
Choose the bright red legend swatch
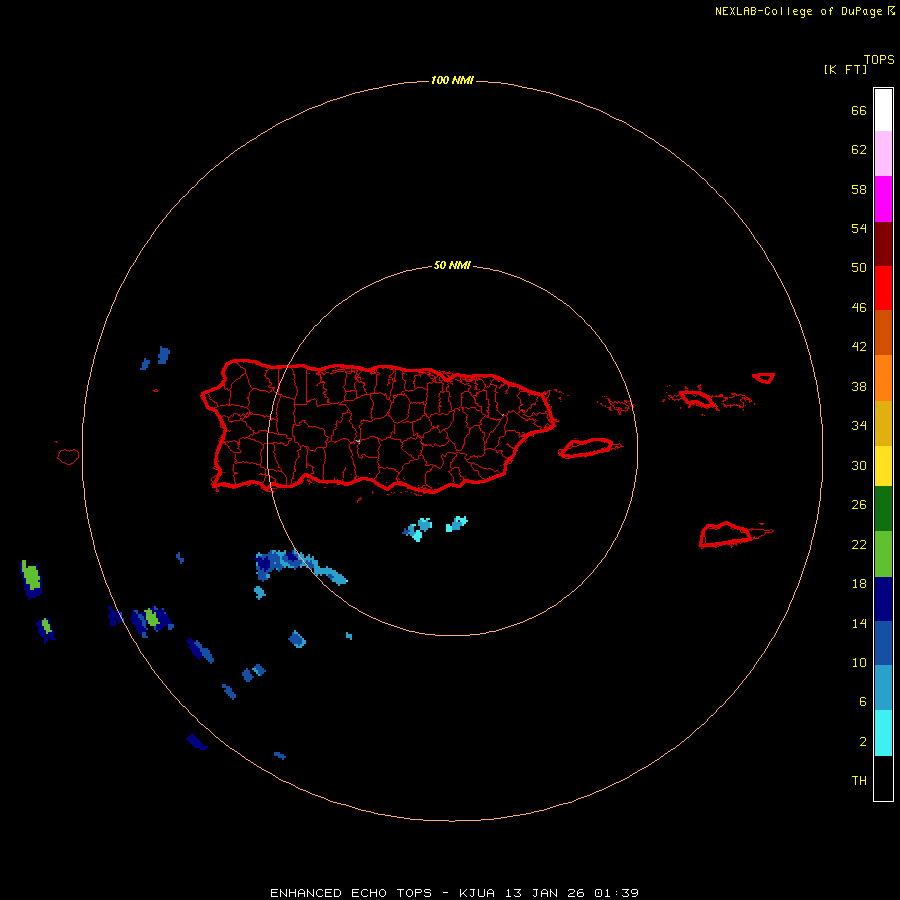point(883,288)
